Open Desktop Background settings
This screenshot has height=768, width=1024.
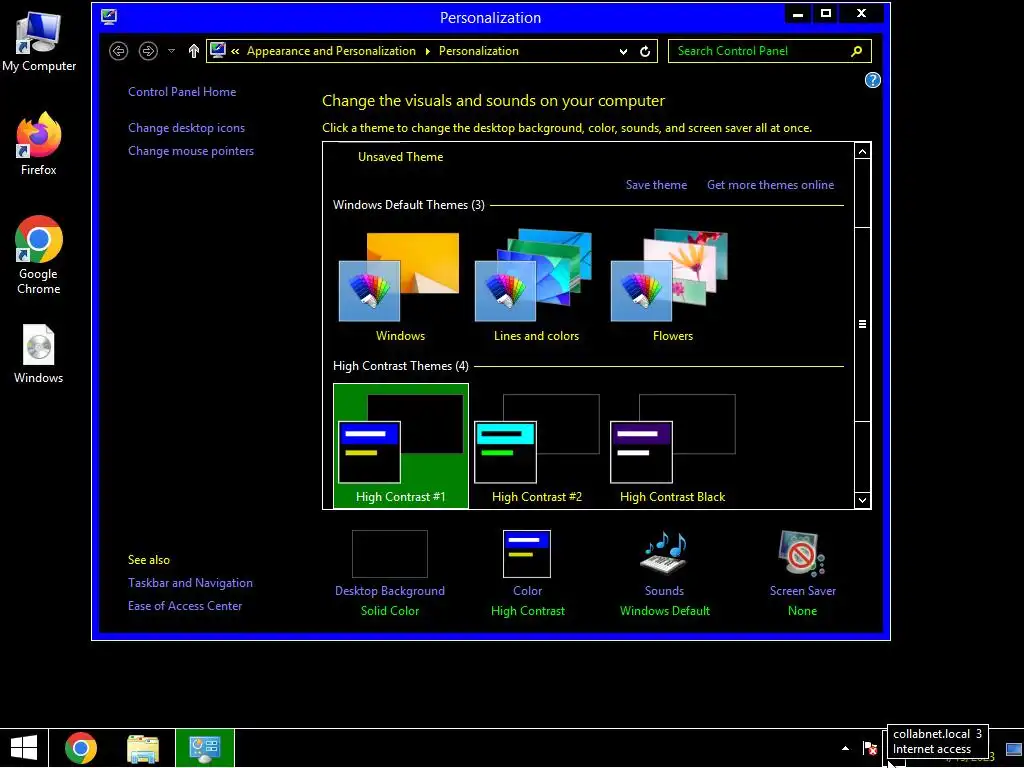(390, 574)
